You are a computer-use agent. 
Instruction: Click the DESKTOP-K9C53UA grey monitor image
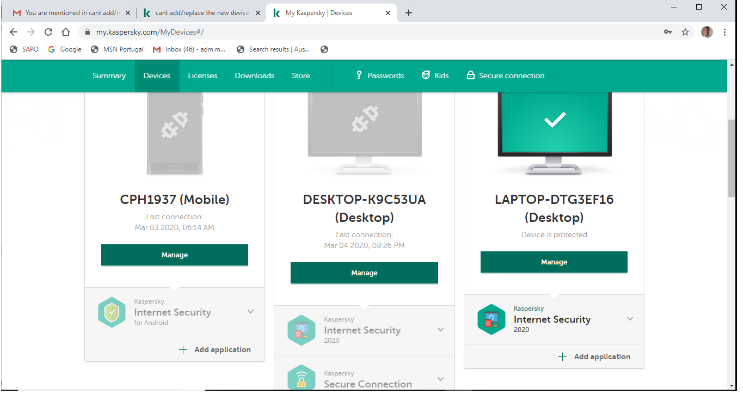(364, 133)
